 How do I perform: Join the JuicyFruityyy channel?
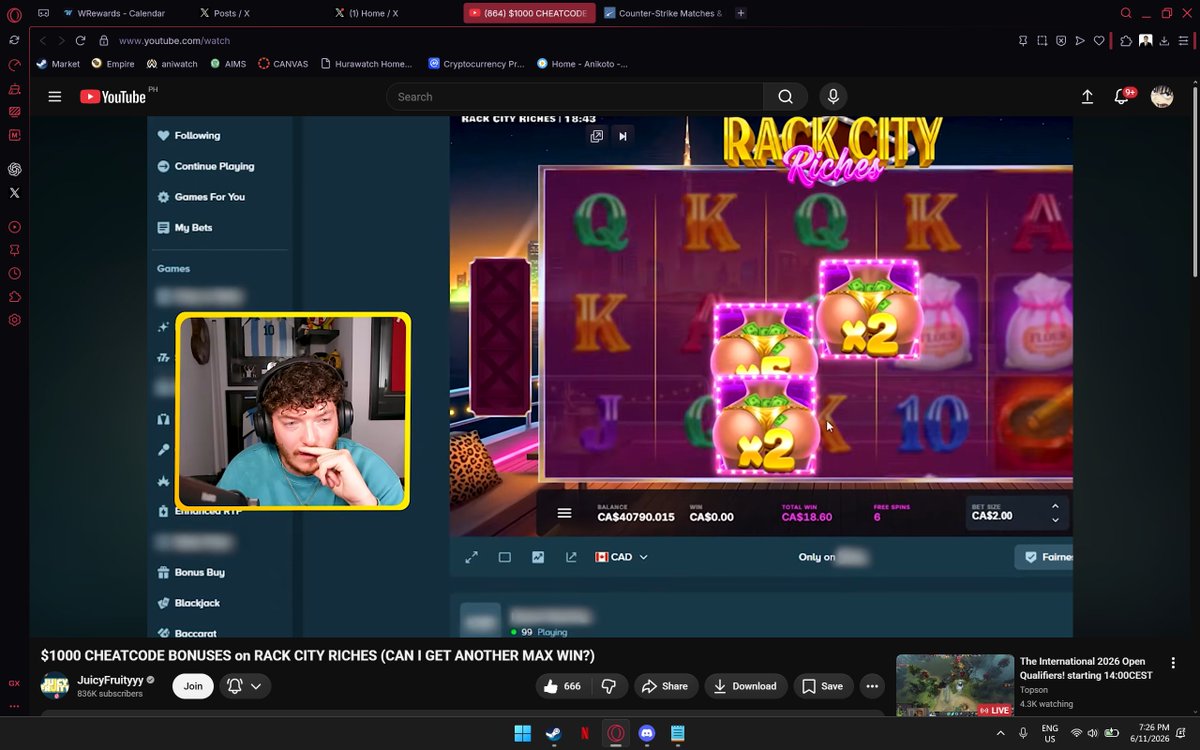[193, 686]
